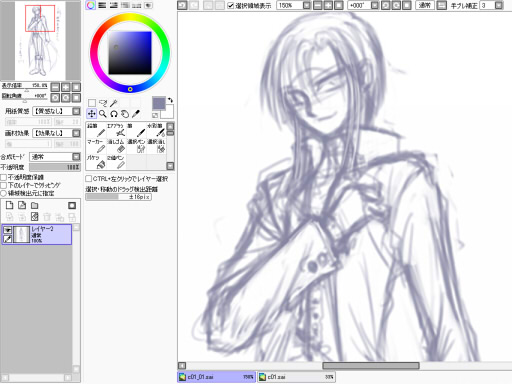Adjust the 不透明度 layer opacity slider
512x384 pixels.
pos(55,167)
